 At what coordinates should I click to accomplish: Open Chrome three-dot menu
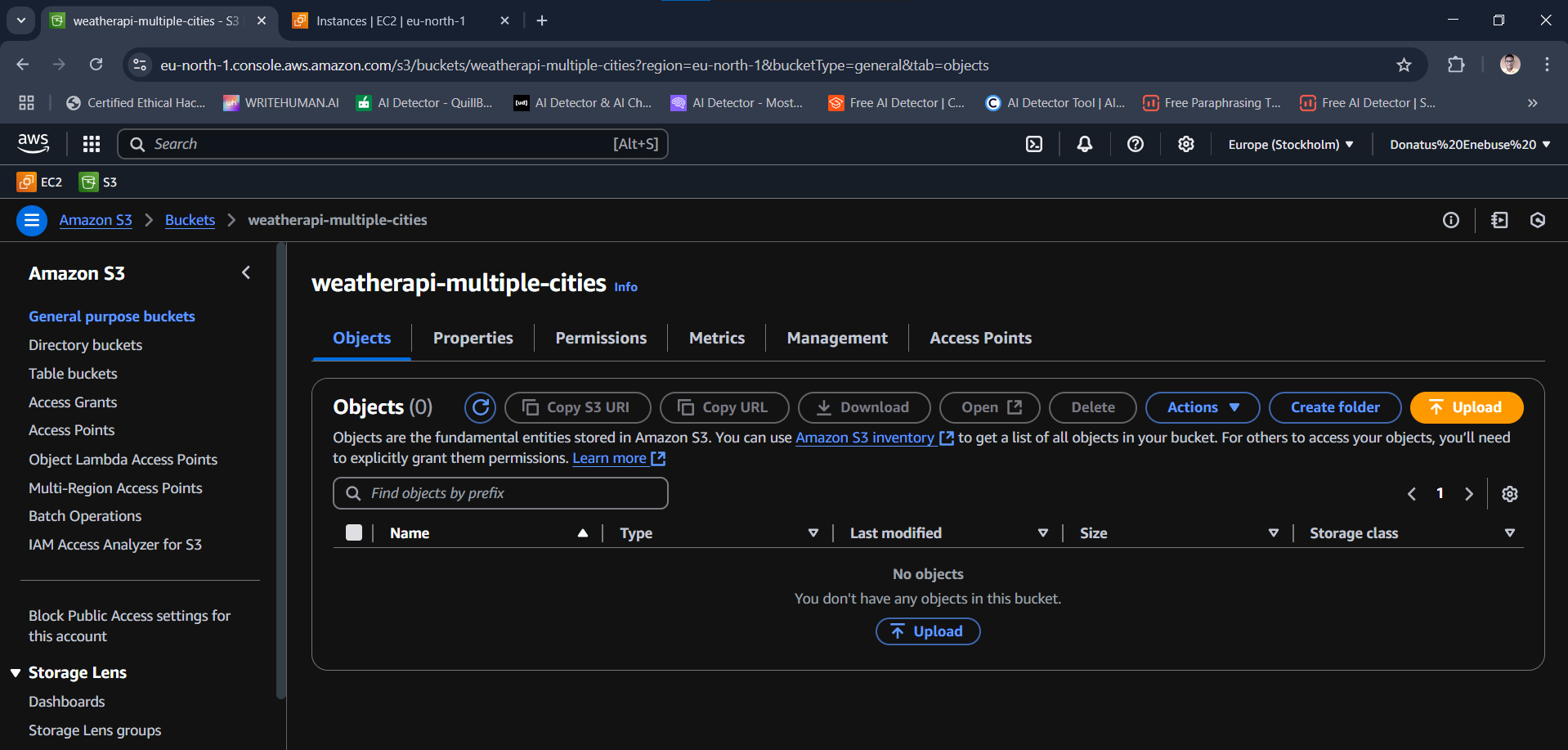pyautogui.click(x=1547, y=65)
